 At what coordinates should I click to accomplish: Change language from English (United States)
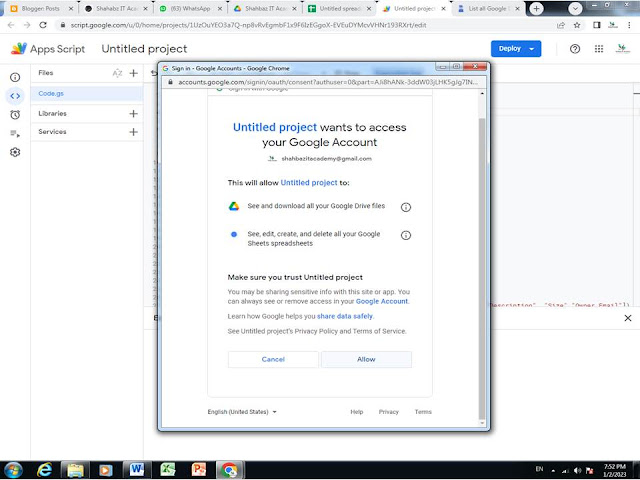click(242, 412)
